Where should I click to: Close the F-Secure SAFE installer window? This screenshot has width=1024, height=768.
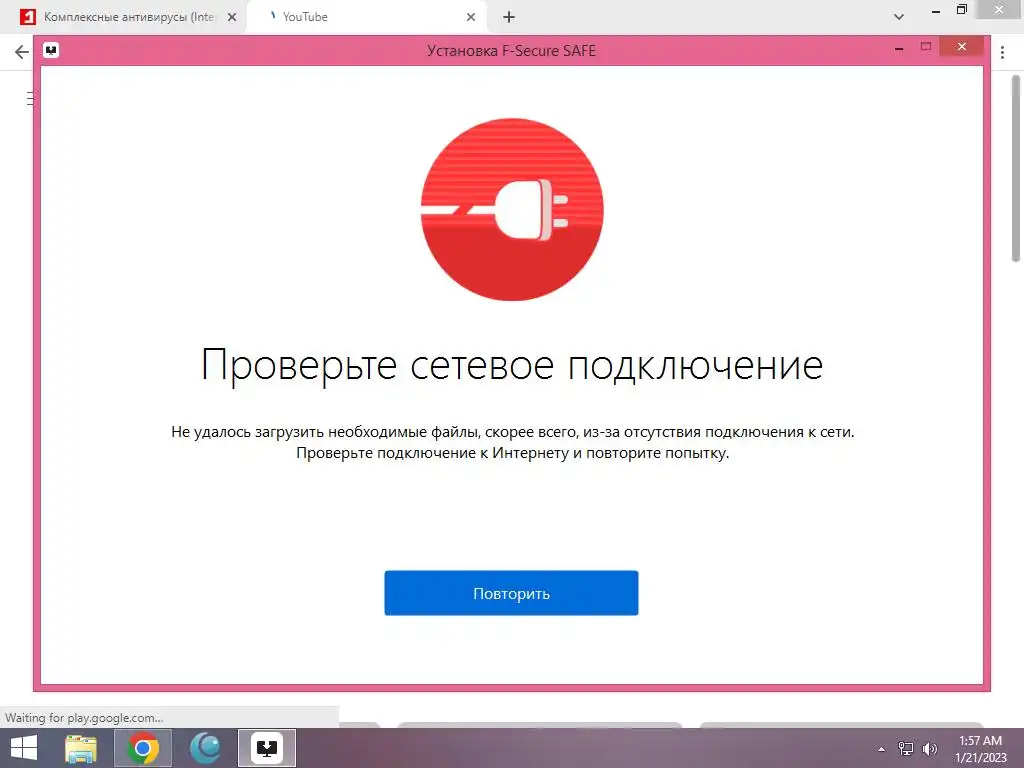tap(961, 47)
